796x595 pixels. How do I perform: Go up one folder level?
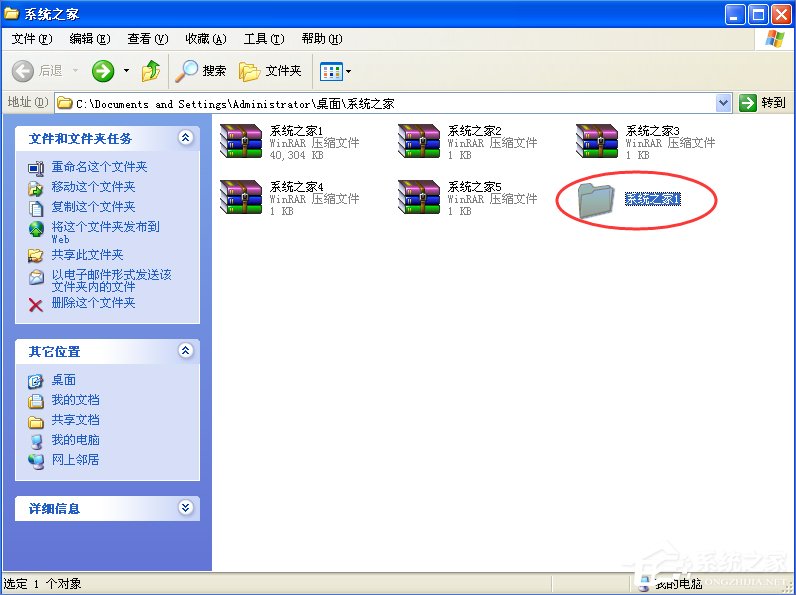coord(151,71)
